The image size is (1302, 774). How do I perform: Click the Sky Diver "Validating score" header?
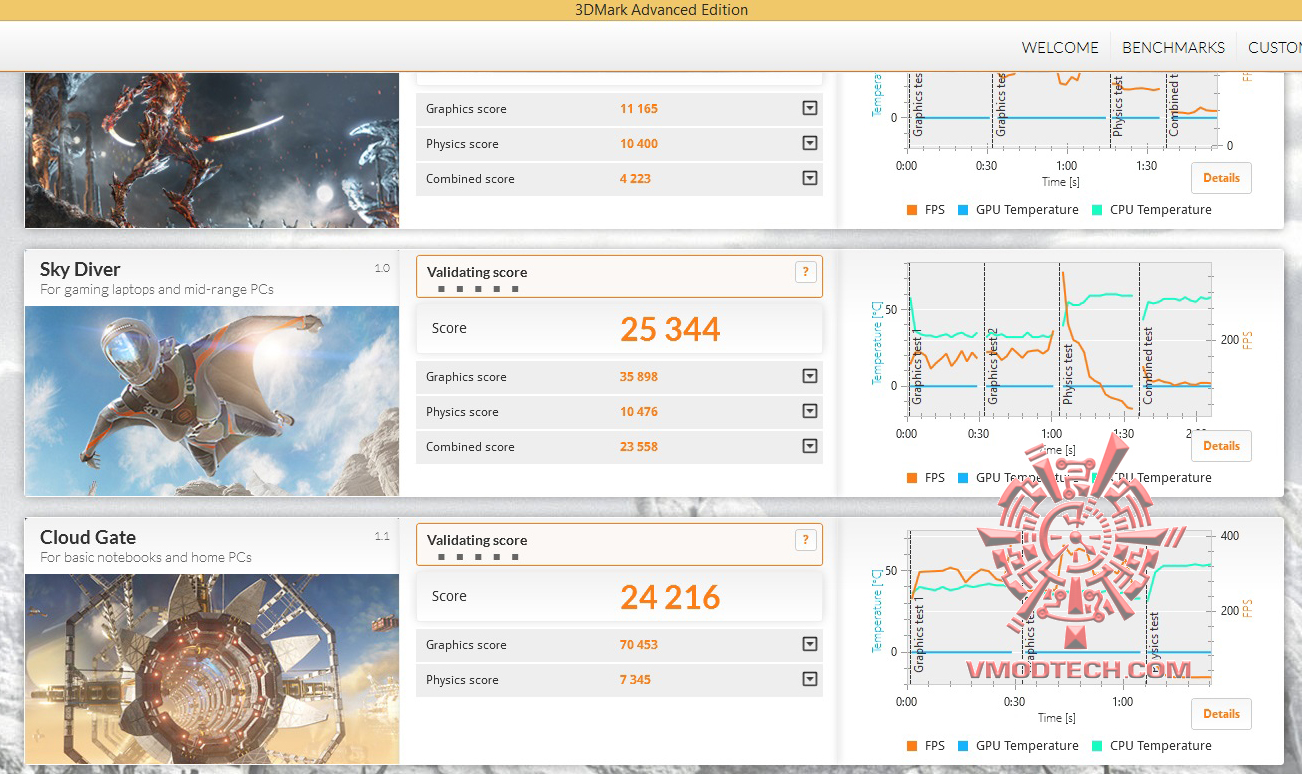click(x=477, y=272)
